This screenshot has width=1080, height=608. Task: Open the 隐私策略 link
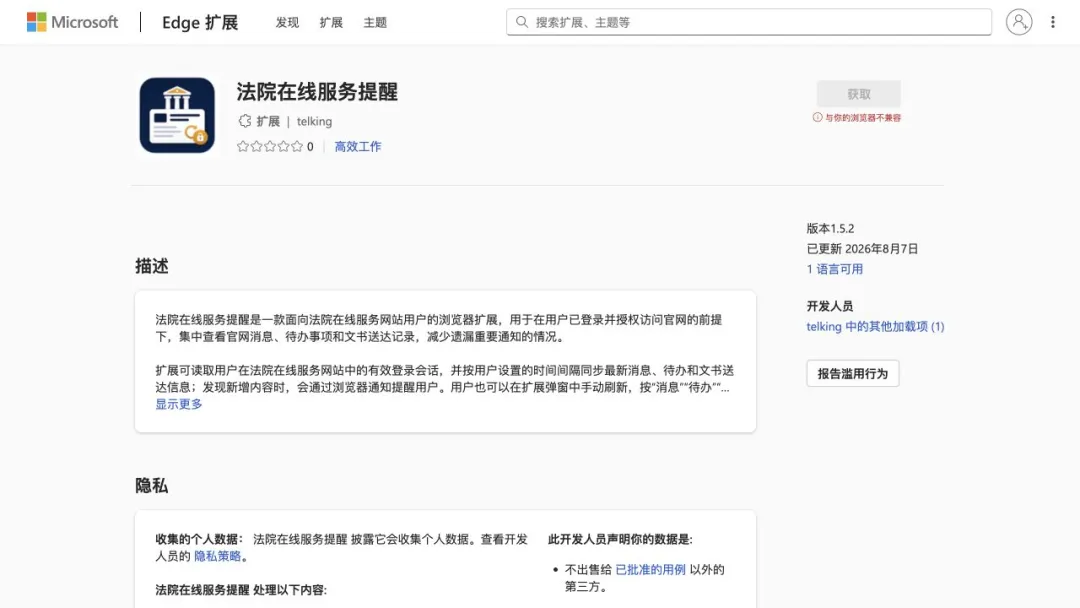217,556
